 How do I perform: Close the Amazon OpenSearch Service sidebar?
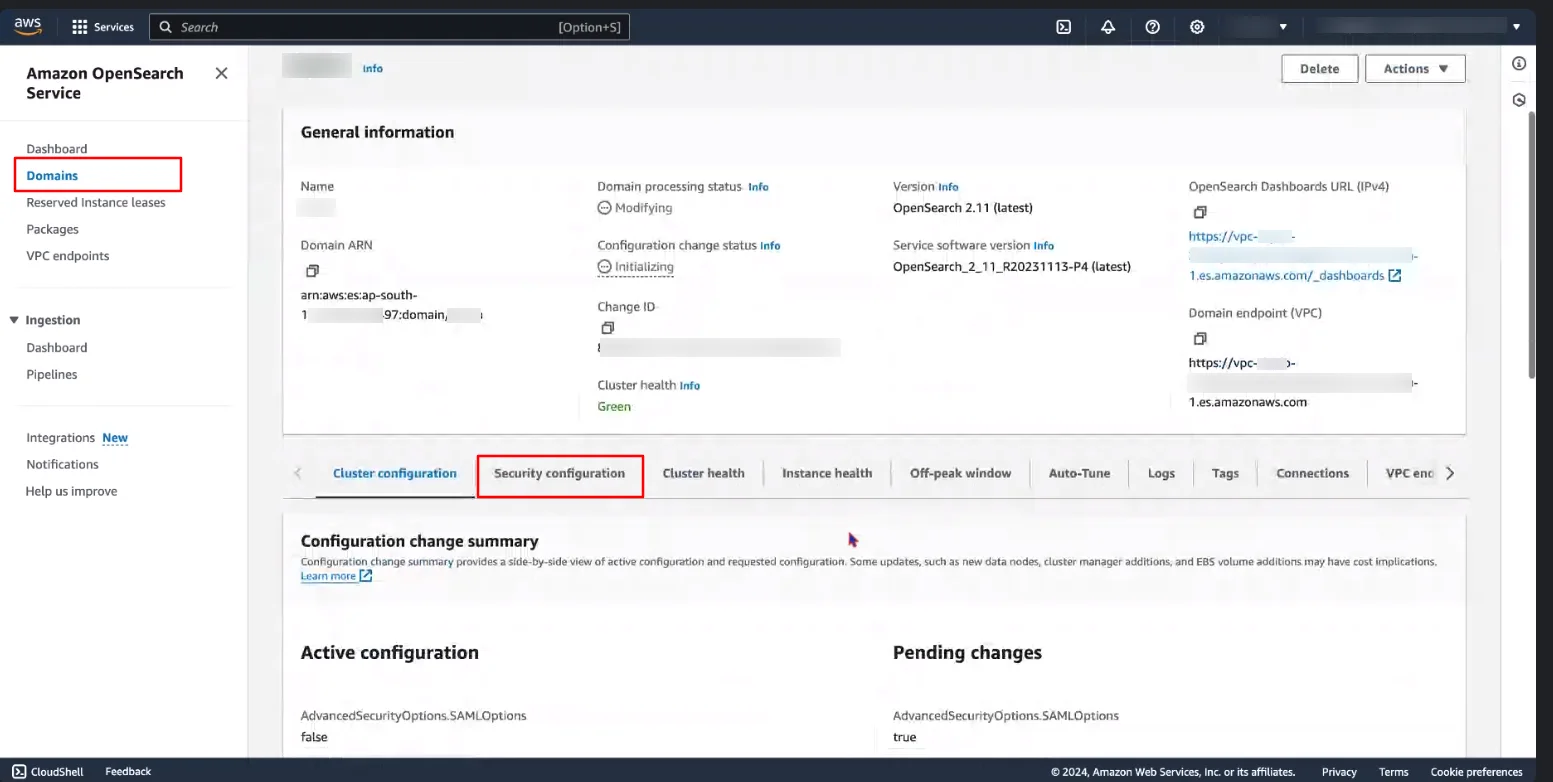222,73
